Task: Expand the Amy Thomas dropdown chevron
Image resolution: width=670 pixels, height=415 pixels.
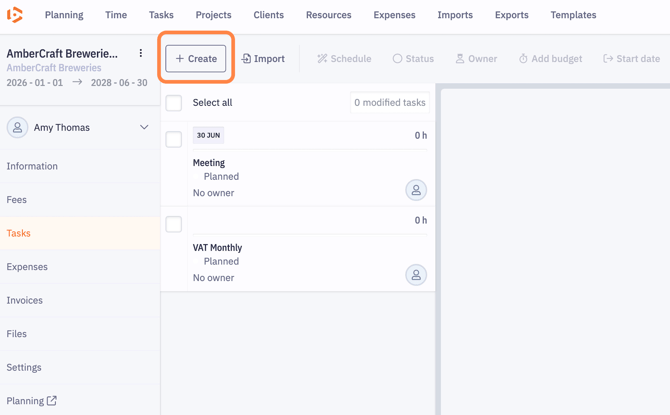Action: pyautogui.click(x=144, y=128)
